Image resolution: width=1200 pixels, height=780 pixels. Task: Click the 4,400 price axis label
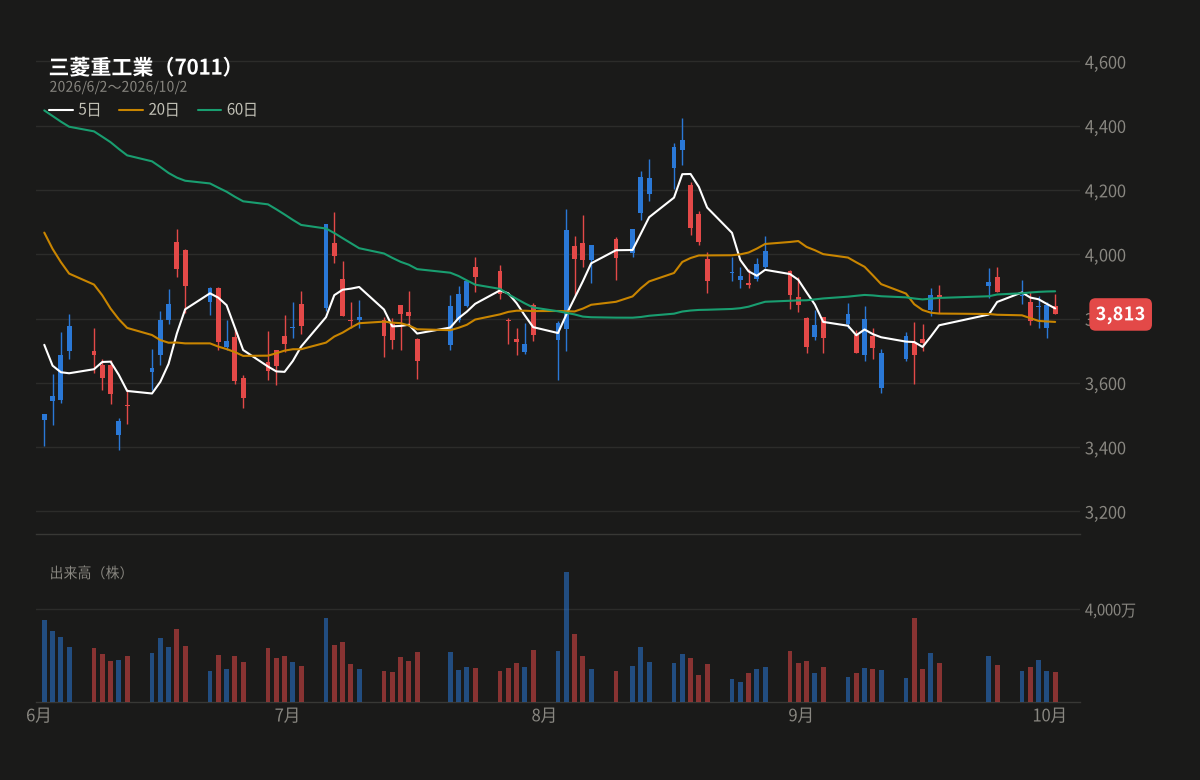(x=1105, y=127)
